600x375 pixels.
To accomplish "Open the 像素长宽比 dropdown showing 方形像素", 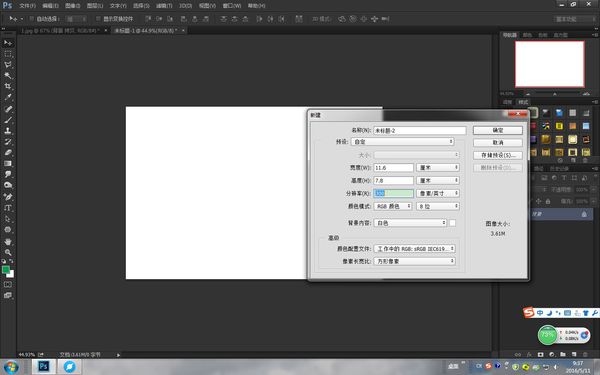I will tap(414, 261).
